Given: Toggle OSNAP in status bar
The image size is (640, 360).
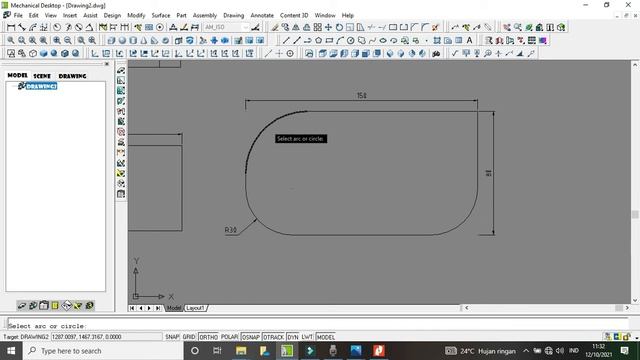Looking at the screenshot, I should [x=251, y=337].
